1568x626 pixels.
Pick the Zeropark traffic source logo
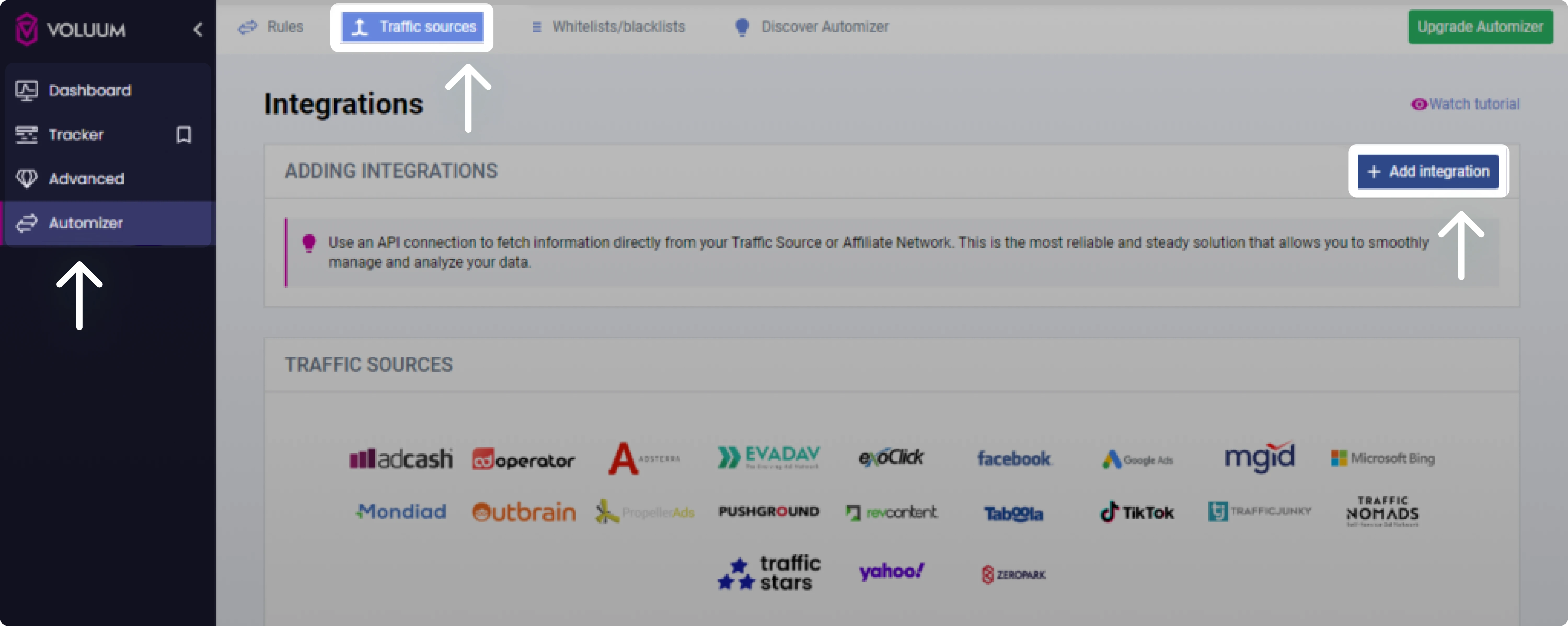click(x=1013, y=574)
